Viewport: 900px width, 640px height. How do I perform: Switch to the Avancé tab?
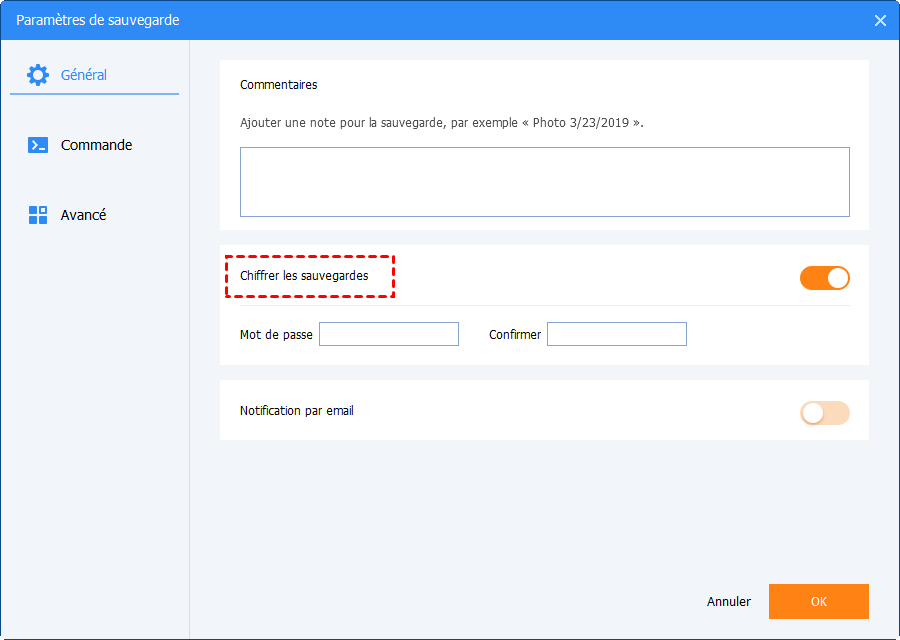click(95, 215)
